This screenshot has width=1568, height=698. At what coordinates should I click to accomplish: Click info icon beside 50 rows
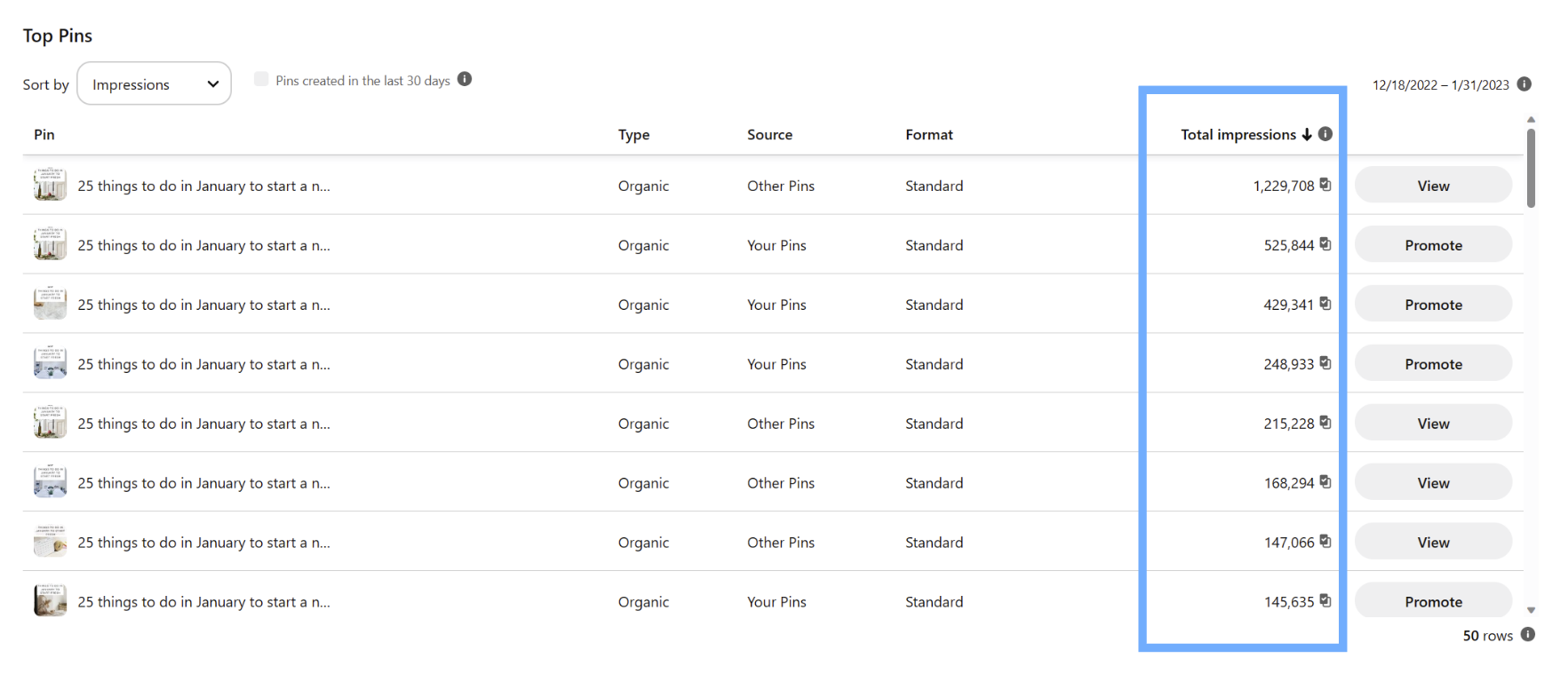[1528, 634]
